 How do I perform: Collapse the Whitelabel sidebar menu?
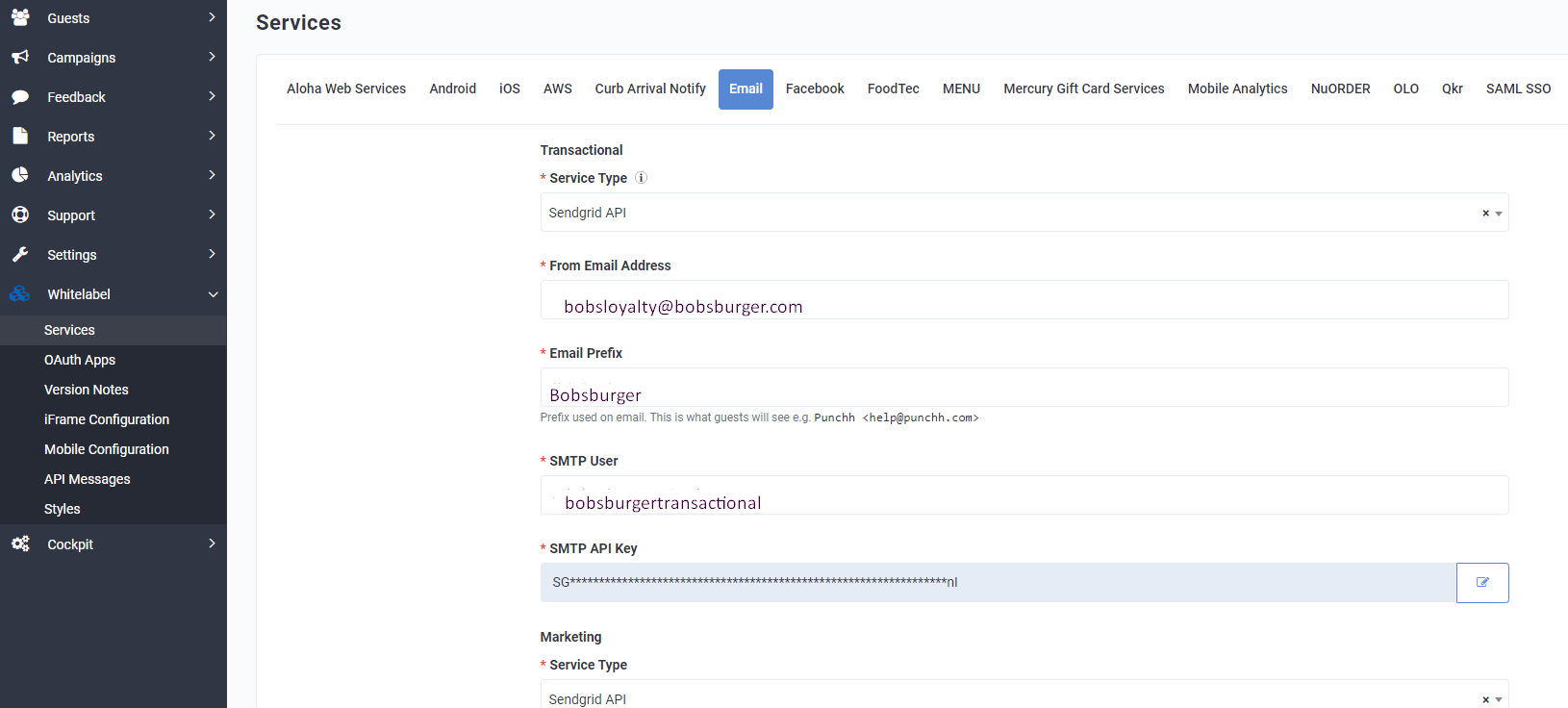click(x=213, y=294)
